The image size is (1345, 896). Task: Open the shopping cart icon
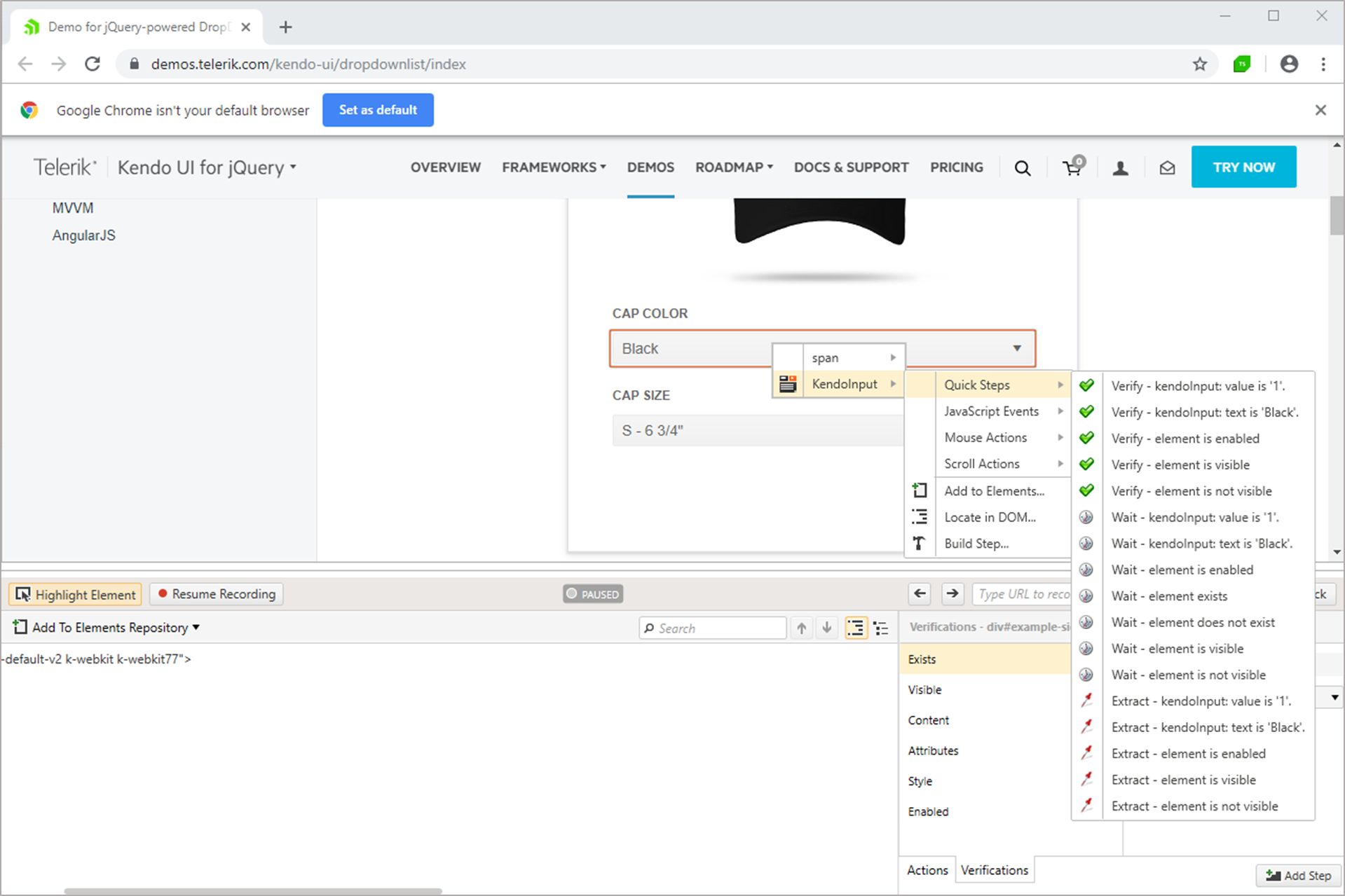point(1072,167)
